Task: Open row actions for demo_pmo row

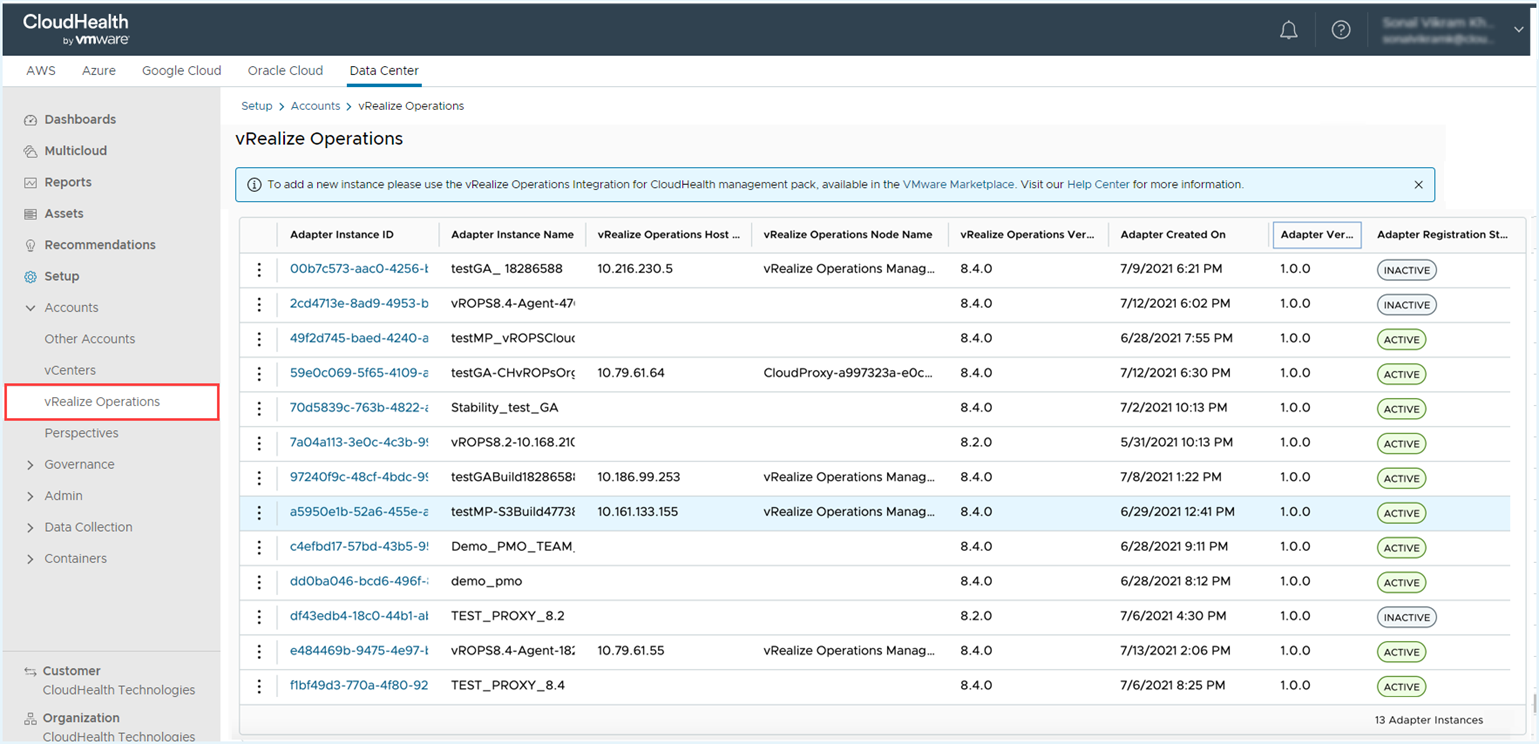Action: (259, 581)
